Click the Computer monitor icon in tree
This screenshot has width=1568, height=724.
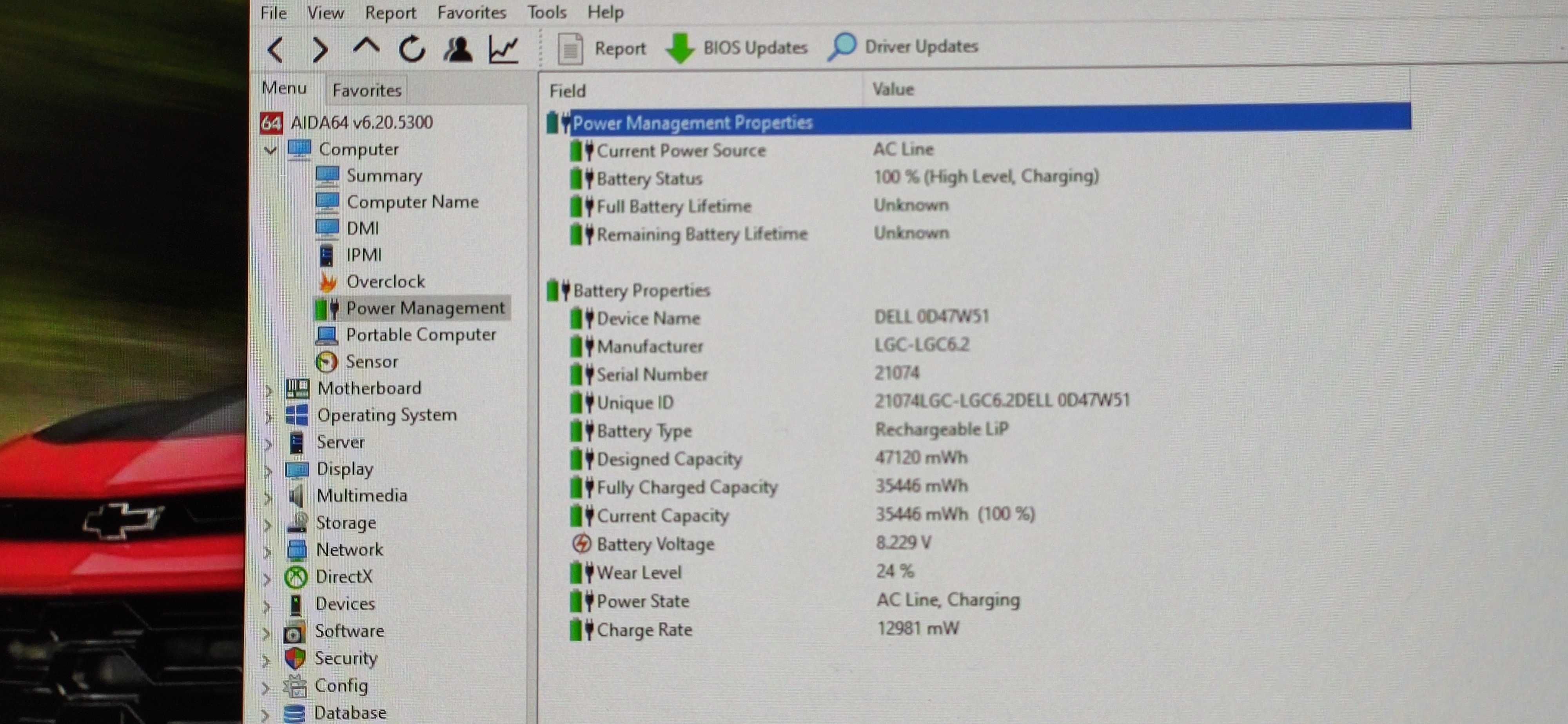click(299, 149)
